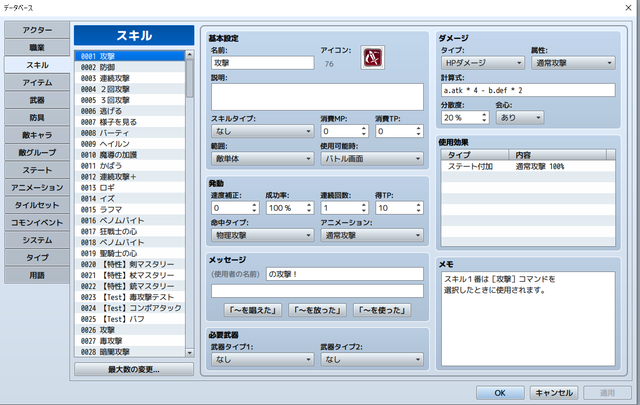Viewport: 640px width, 405px height.
Task: Open the 敵キャラ tab
Action: (x=37, y=136)
